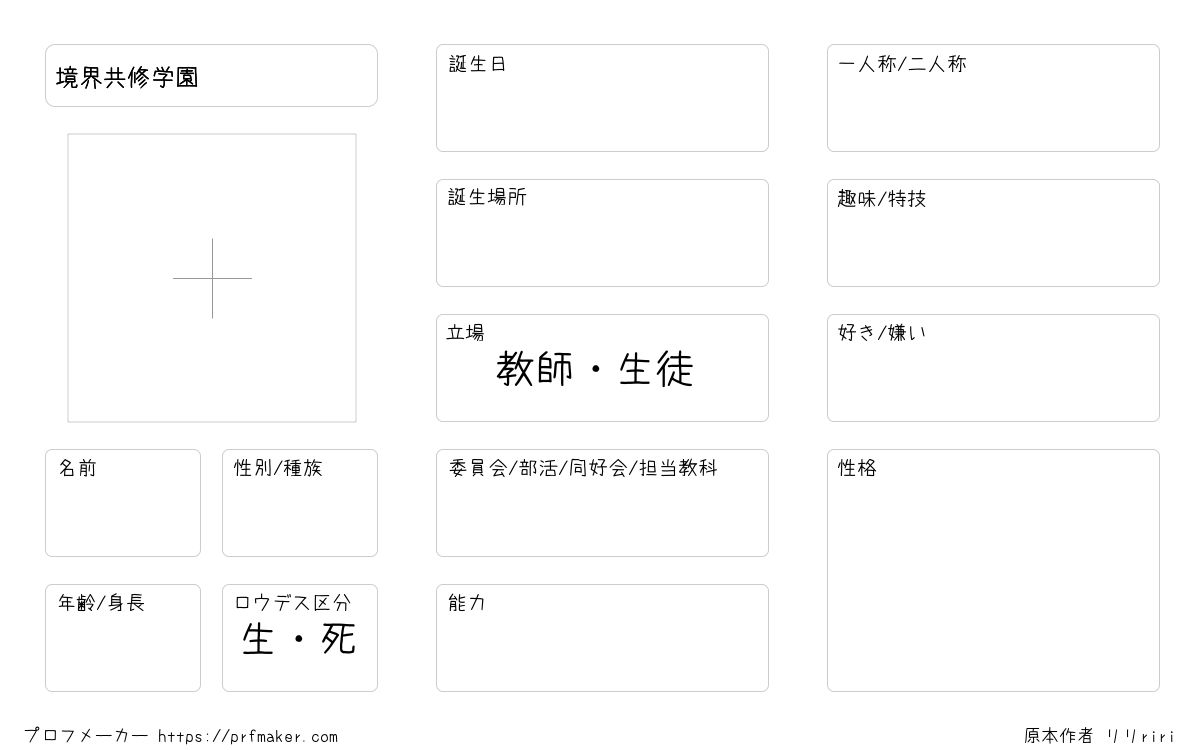The height and width of the screenshot is (750, 1200).
Task: Click into the 名前 field
Action: coord(122,512)
